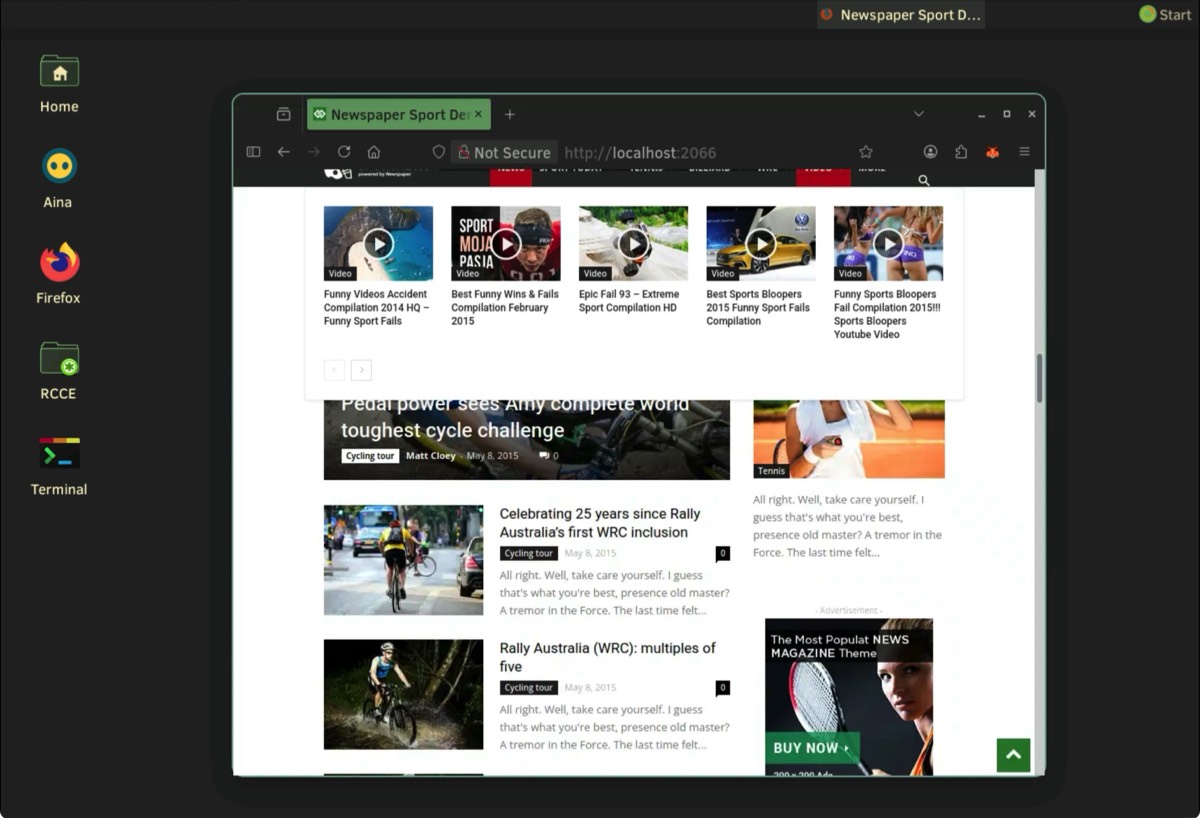Expand the list all tabs chevron
The width and height of the screenshot is (1200, 818).
pyautogui.click(x=918, y=114)
